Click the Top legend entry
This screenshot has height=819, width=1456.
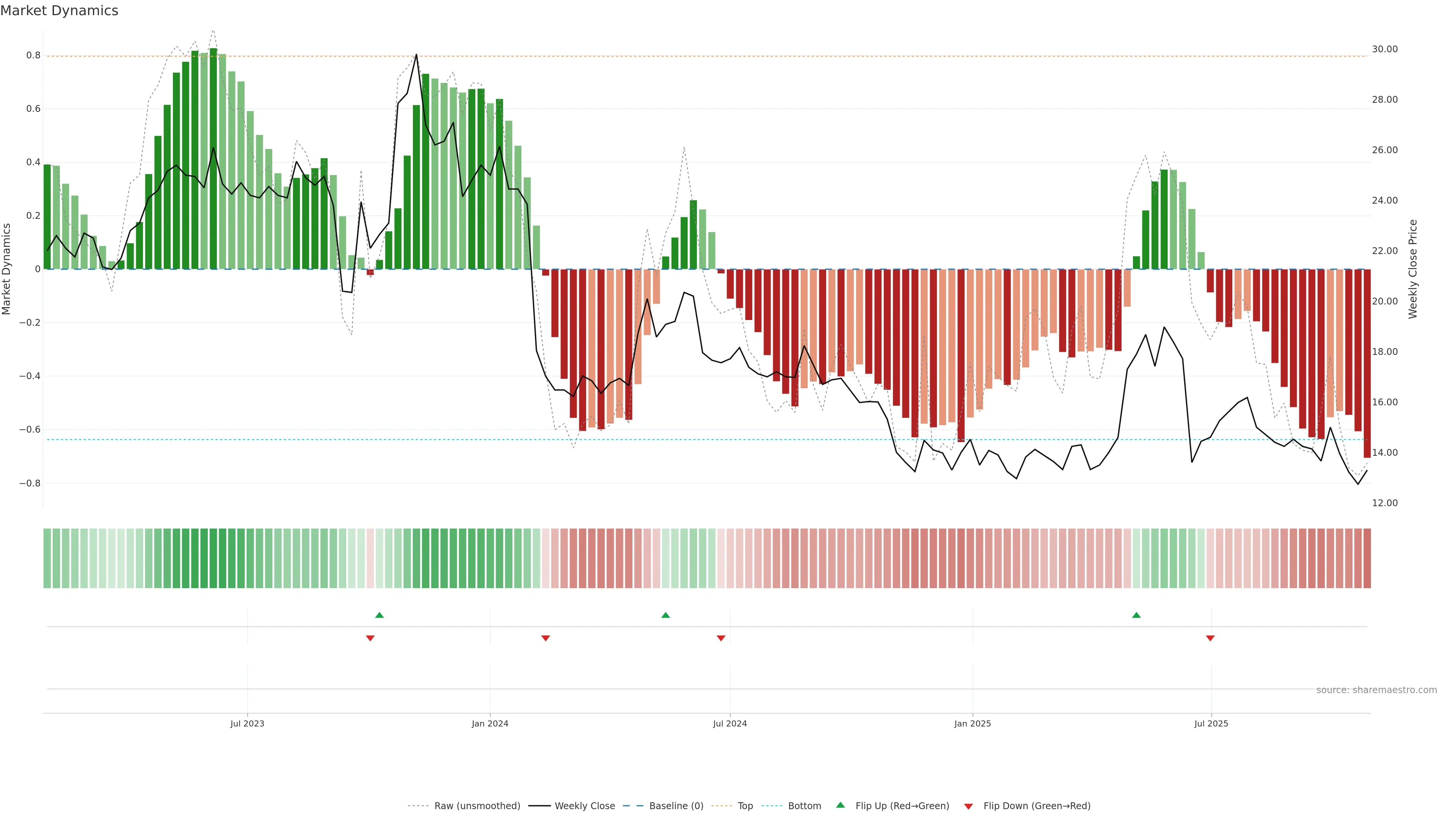[745, 806]
